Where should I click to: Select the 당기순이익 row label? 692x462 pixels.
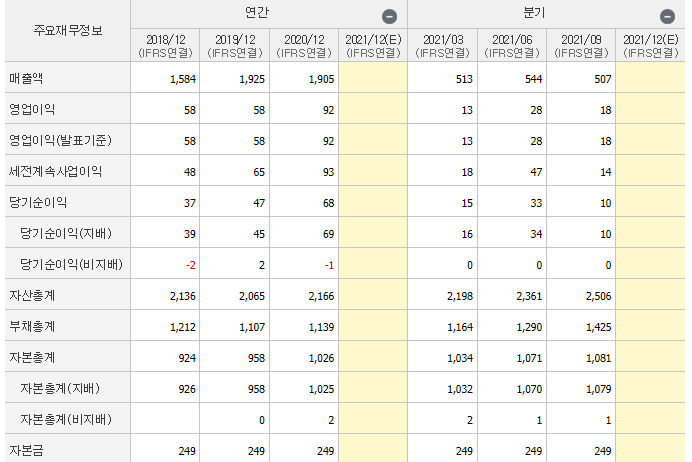pyautogui.click(x=38, y=203)
